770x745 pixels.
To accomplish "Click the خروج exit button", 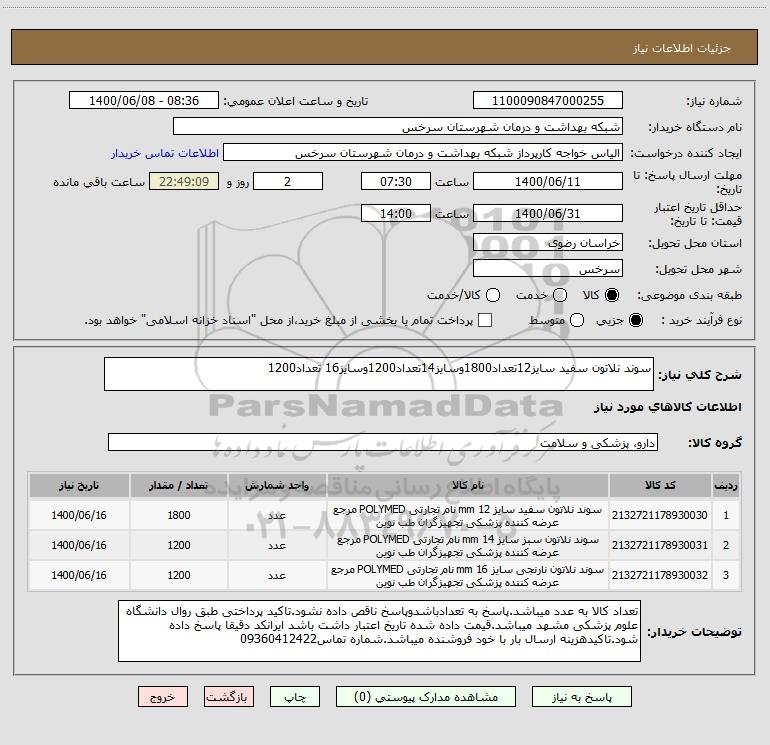I will pyautogui.click(x=163, y=697).
